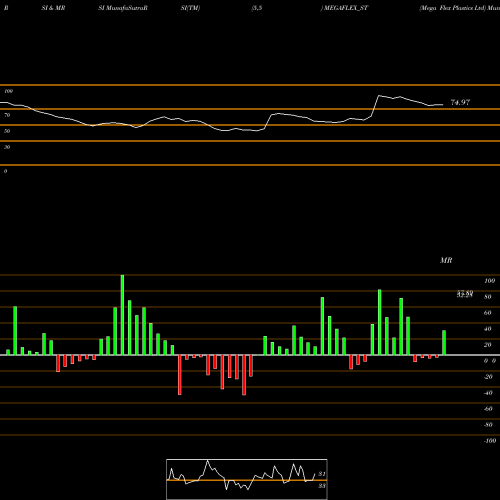500x500 pixels.
Task: Click the '-80' label on MR axis
Action: coord(488,425)
